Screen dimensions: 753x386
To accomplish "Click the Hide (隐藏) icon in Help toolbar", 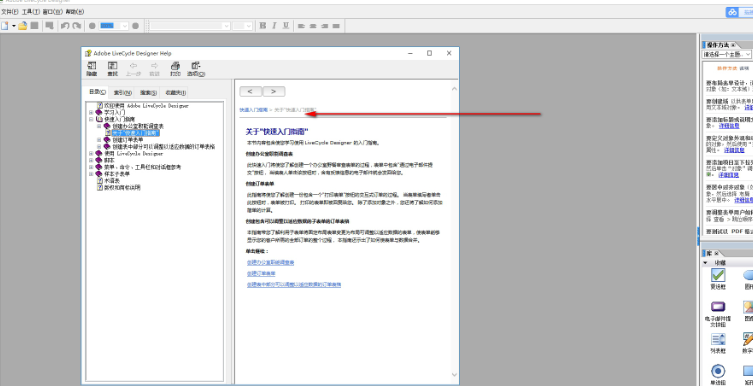I will point(91,69).
